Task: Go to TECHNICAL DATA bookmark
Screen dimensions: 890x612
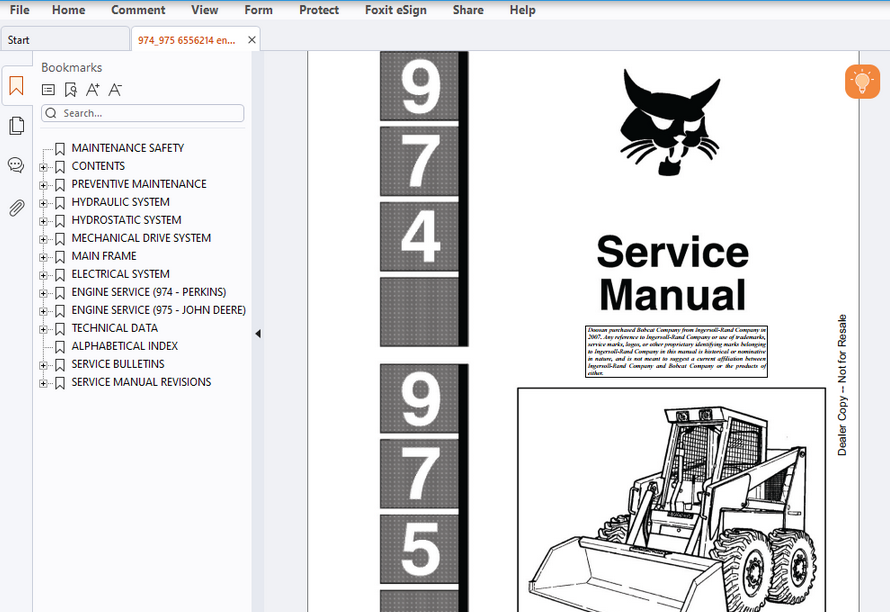Action: [115, 329]
